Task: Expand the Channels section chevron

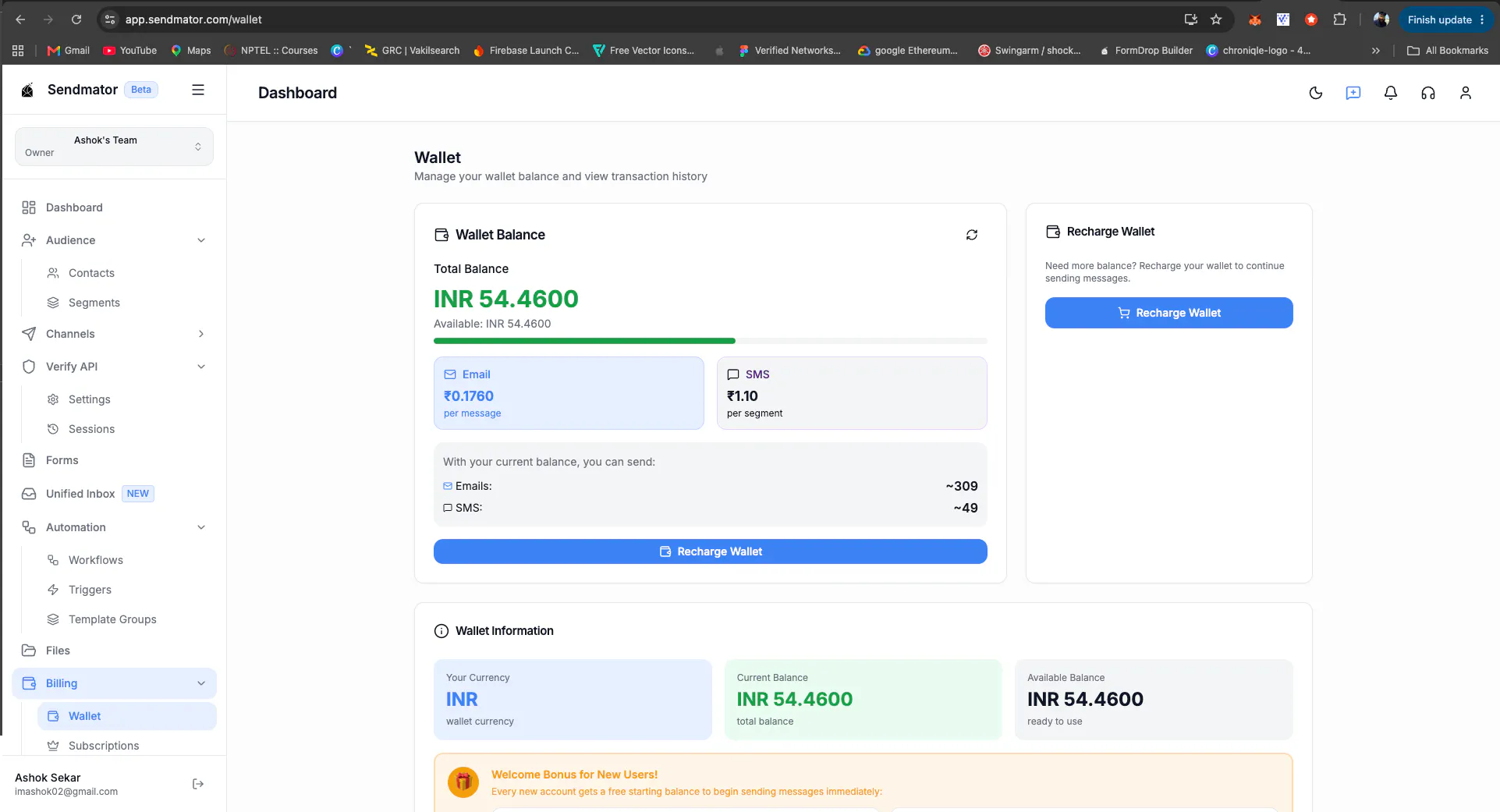Action: [x=201, y=334]
